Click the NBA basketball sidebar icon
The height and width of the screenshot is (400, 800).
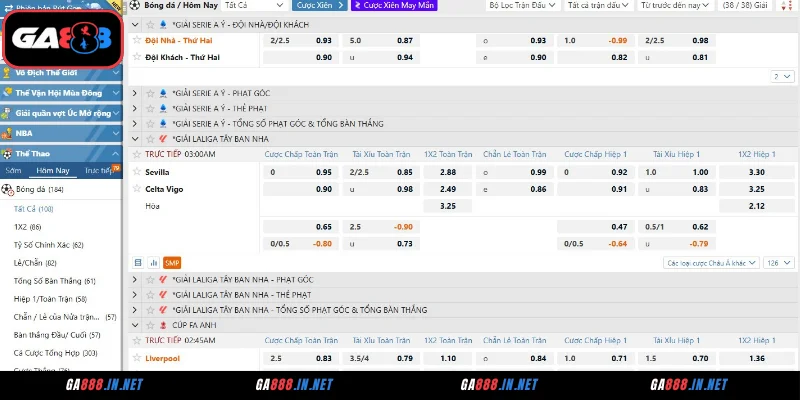pos(8,133)
